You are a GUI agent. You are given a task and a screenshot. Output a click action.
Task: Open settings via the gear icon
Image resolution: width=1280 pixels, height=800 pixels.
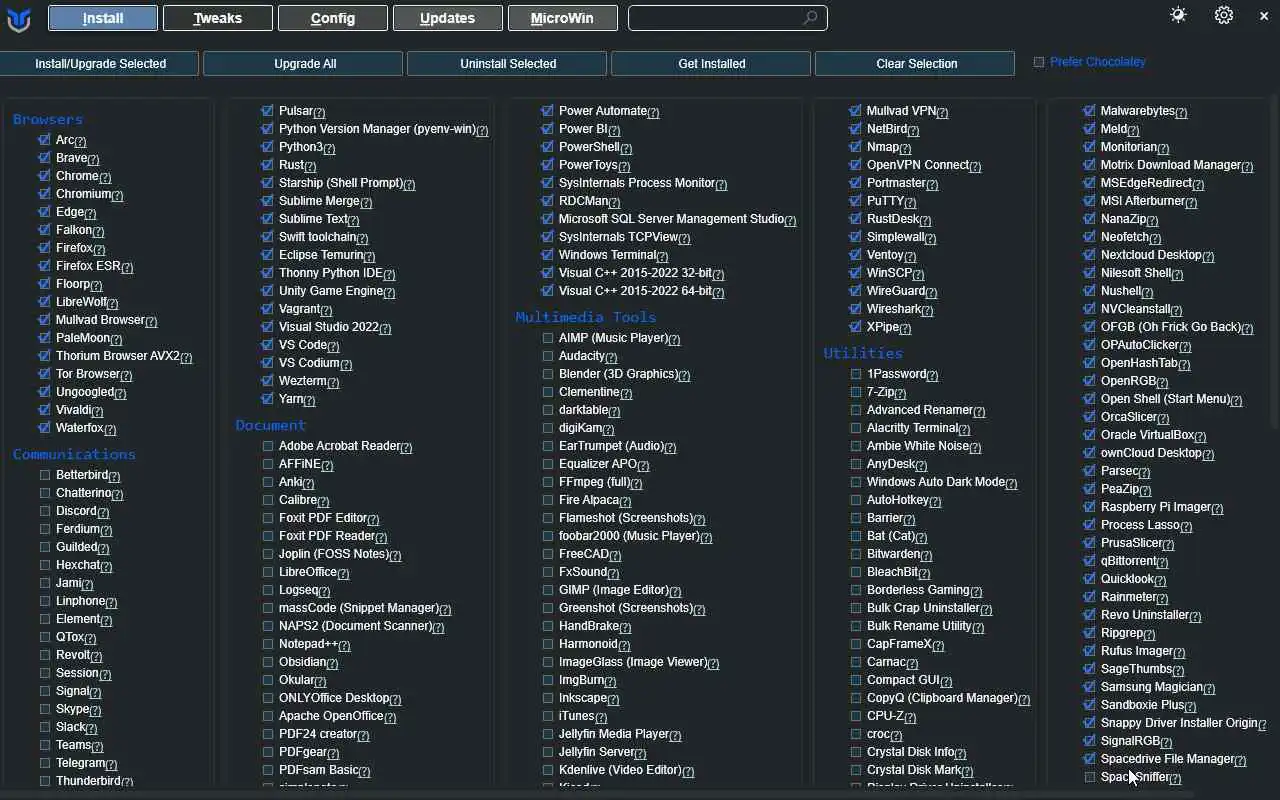(1224, 15)
